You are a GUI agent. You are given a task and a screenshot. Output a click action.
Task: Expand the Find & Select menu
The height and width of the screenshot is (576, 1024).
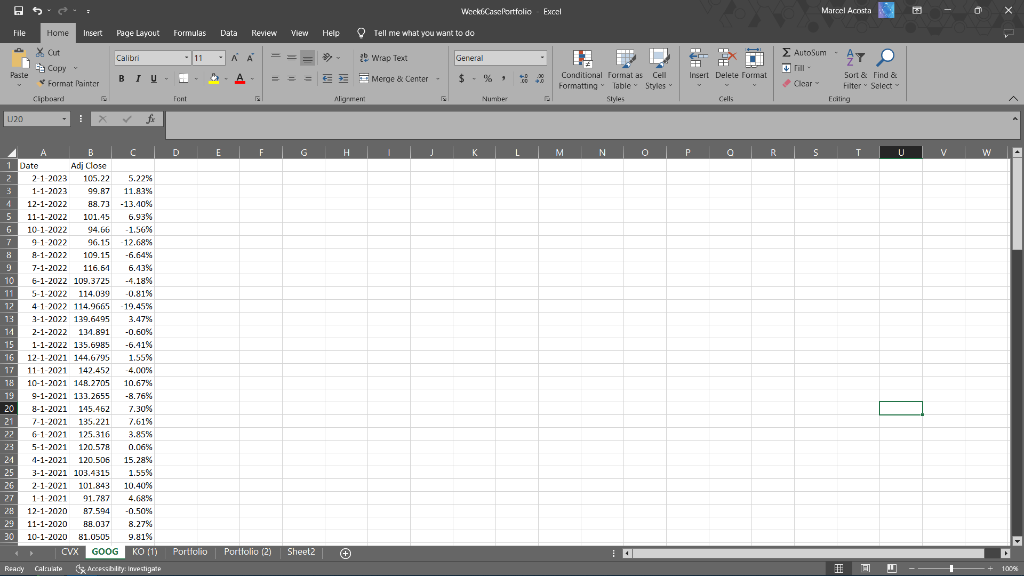[886, 69]
